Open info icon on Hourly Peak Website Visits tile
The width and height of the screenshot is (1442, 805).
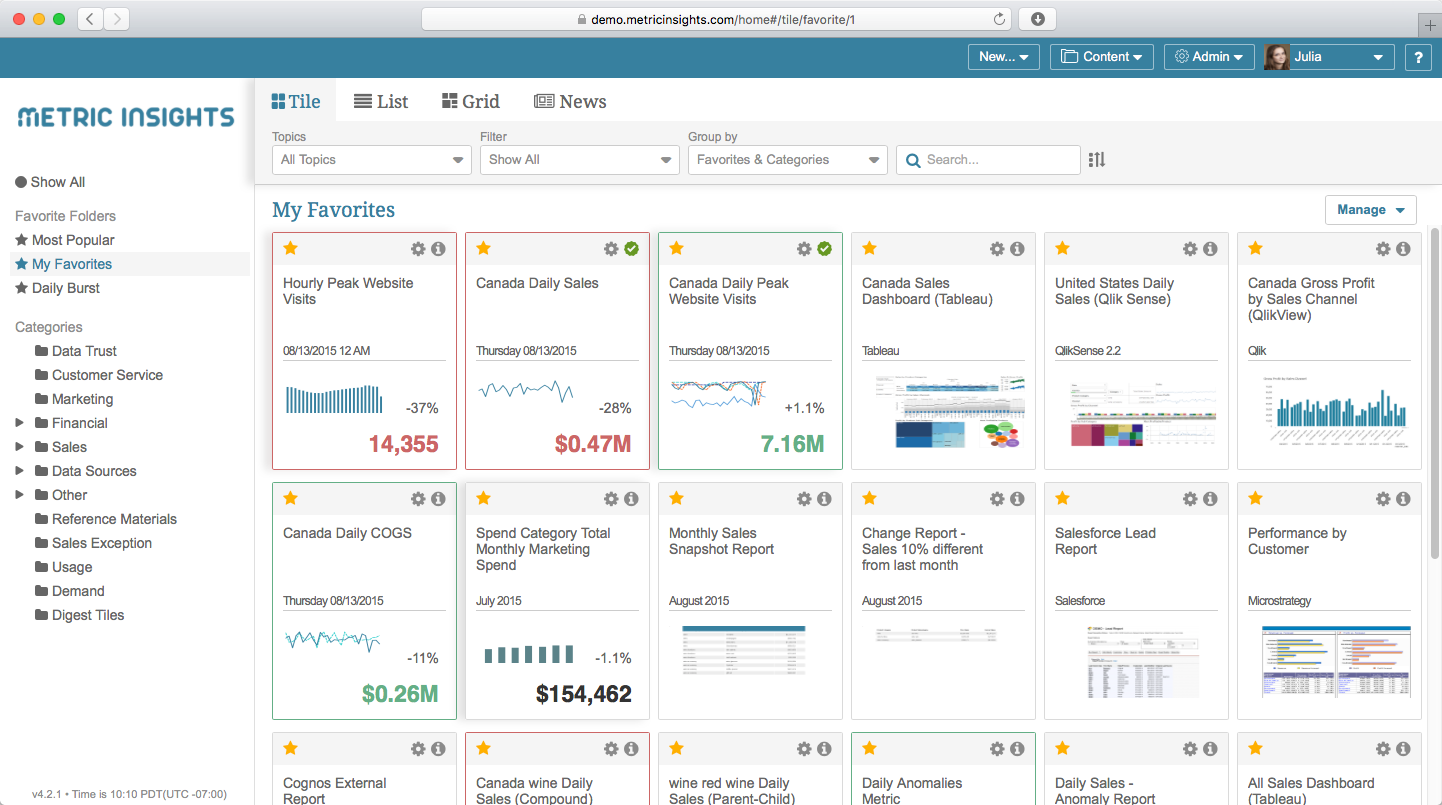tap(438, 249)
